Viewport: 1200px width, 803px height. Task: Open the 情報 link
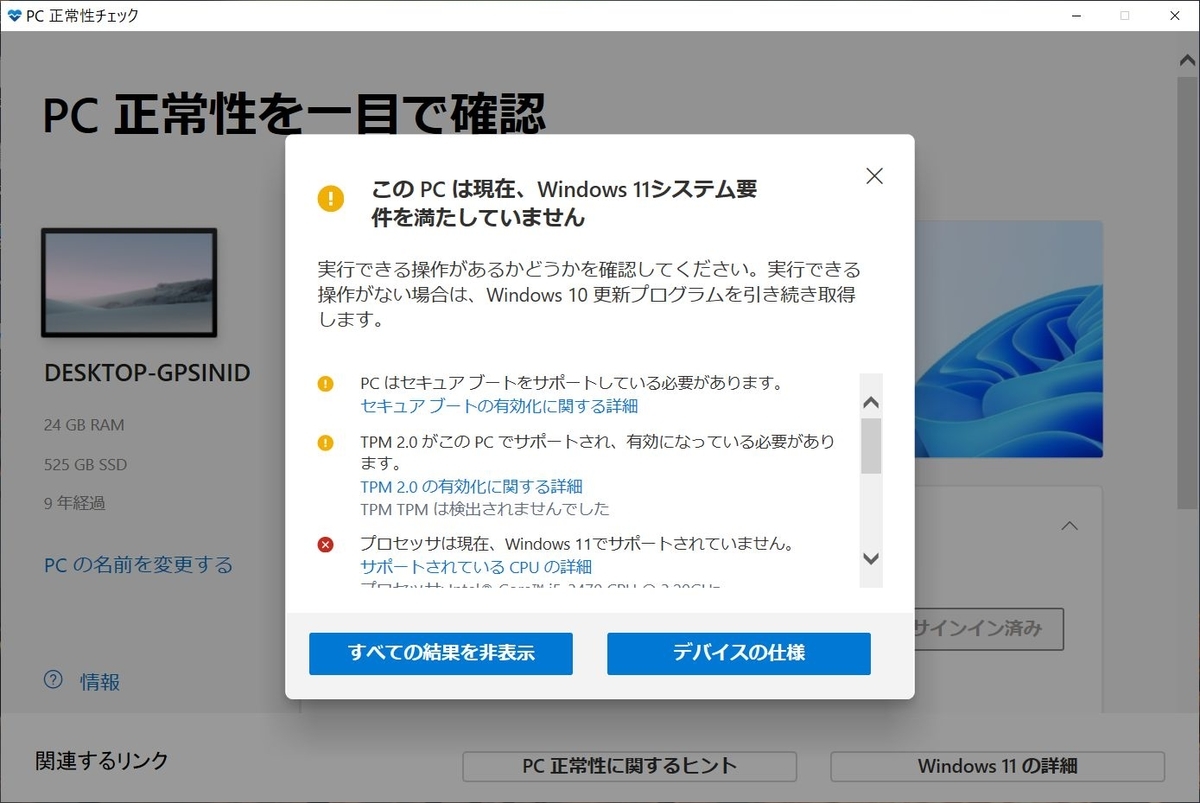pos(100,682)
